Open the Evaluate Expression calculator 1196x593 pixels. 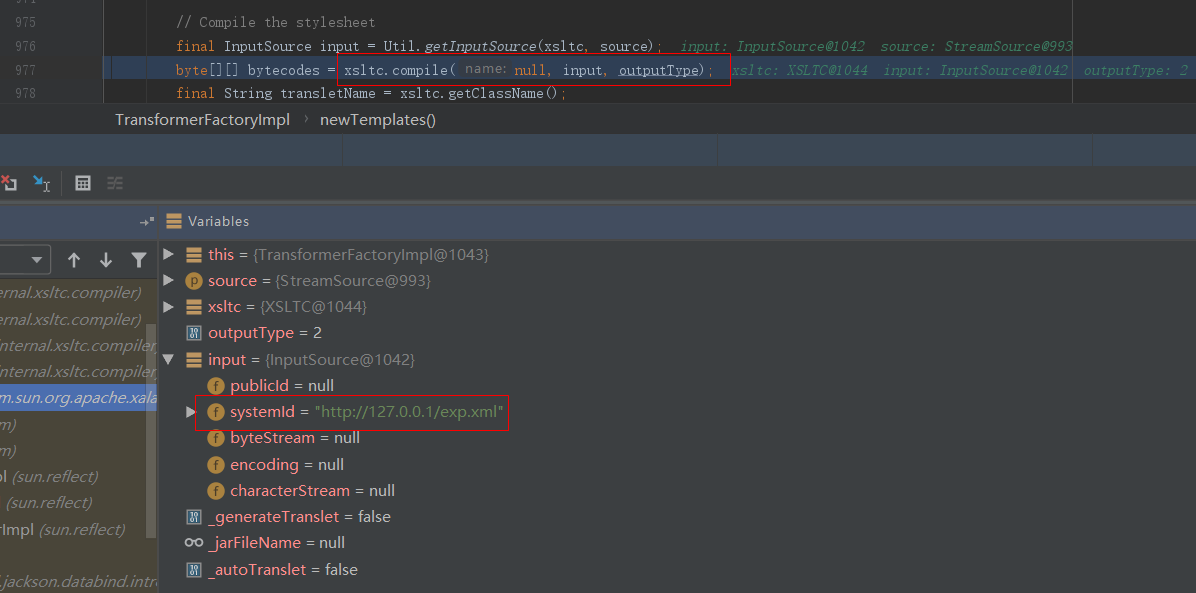[x=83, y=183]
